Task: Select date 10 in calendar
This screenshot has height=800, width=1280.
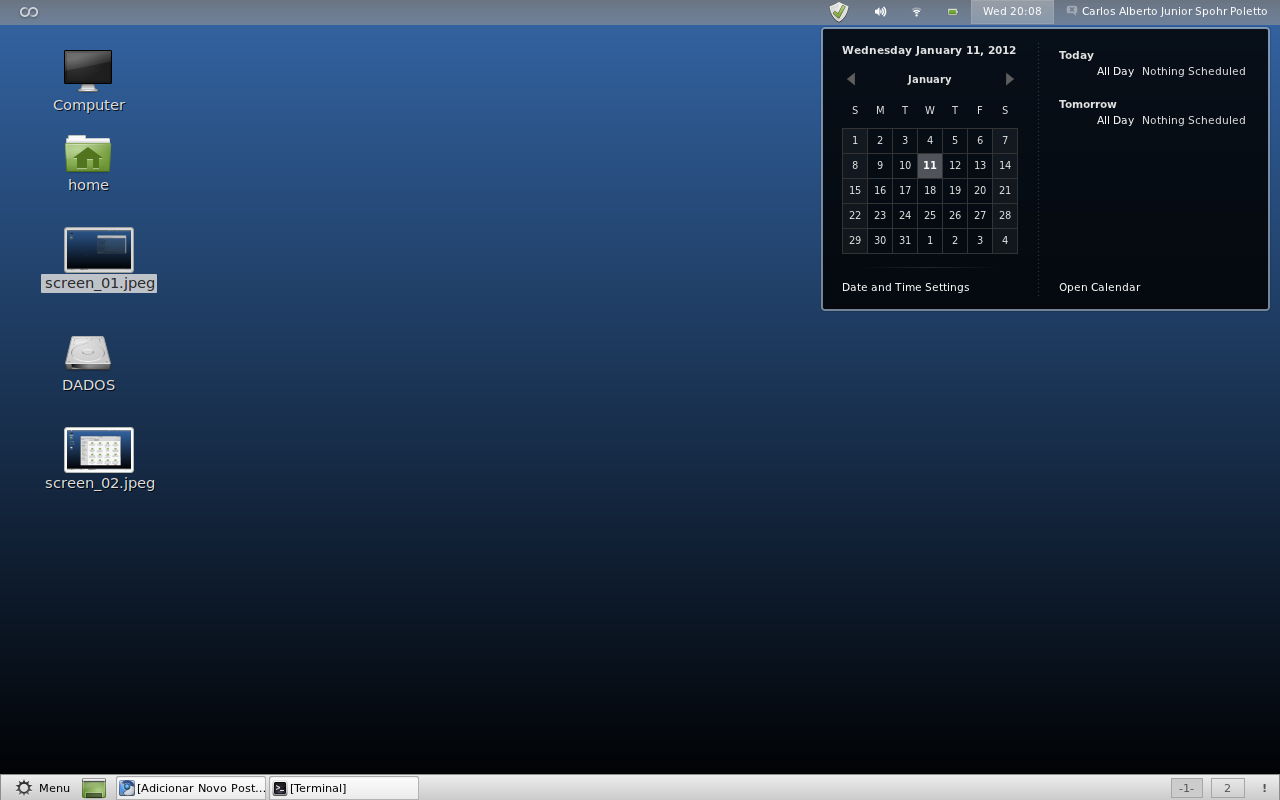Action: (x=905, y=165)
